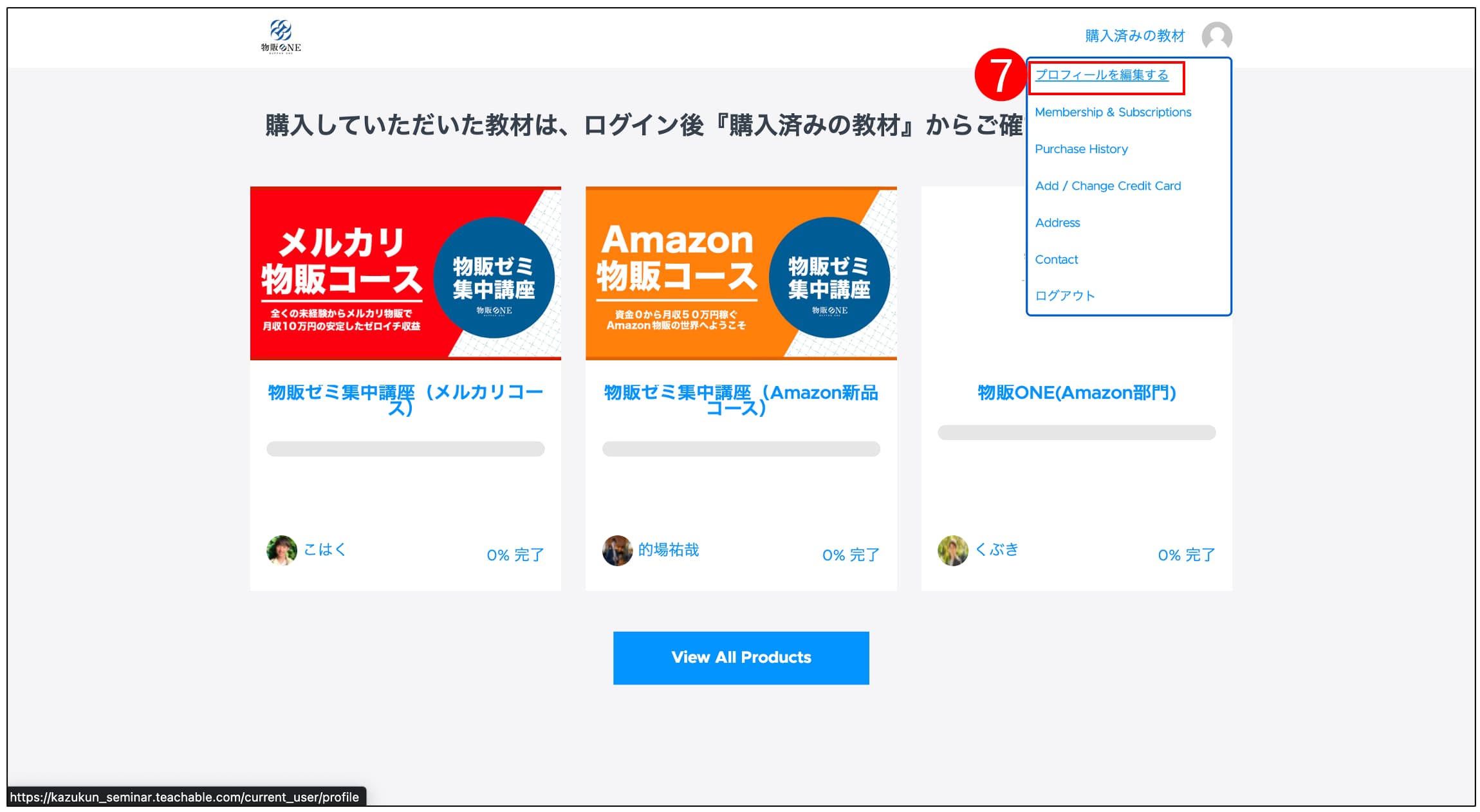Click ログアウト to sign out
Viewport: 1480px width, 812px height.
1065,296
